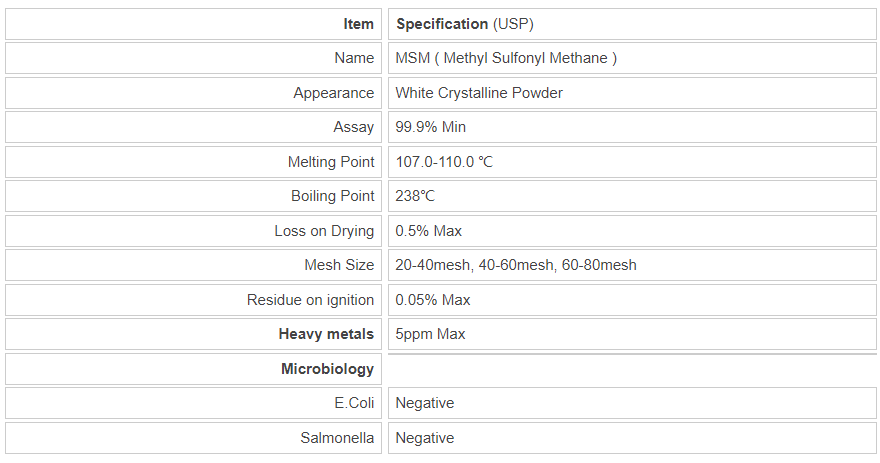The width and height of the screenshot is (880, 463).
Task: Select the Appearance row label
Action: tap(333, 93)
